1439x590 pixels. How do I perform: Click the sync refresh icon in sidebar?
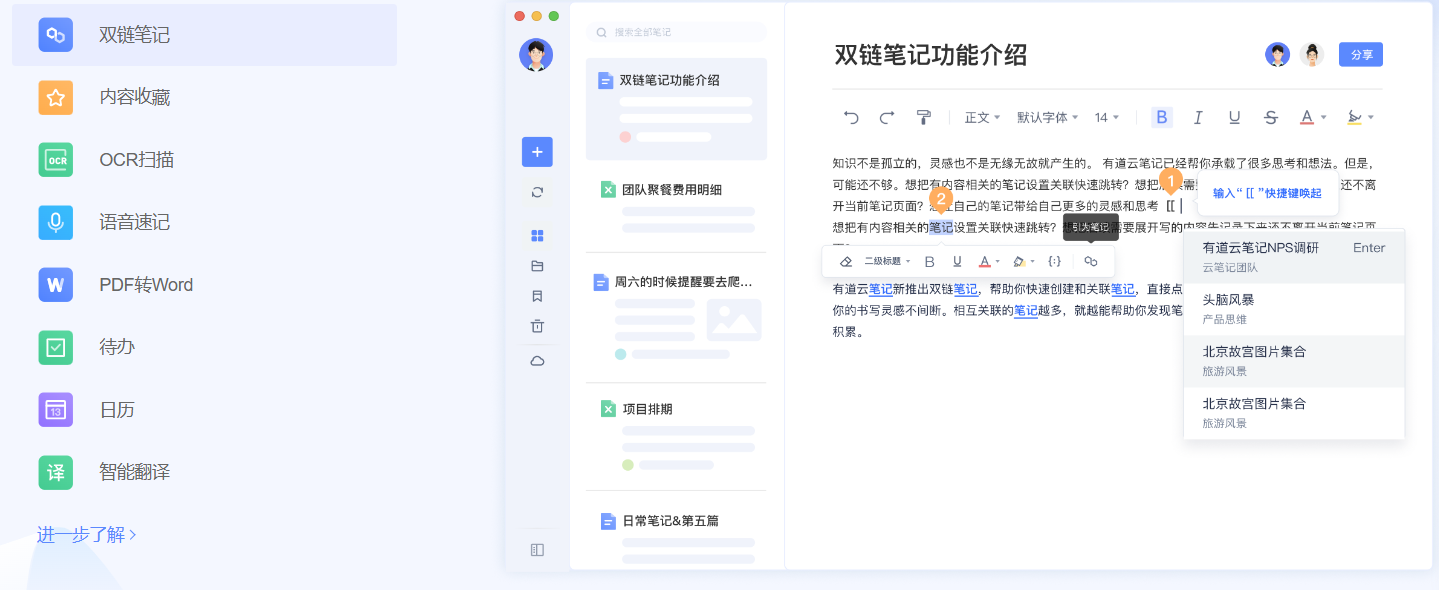[x=537, y=192]
